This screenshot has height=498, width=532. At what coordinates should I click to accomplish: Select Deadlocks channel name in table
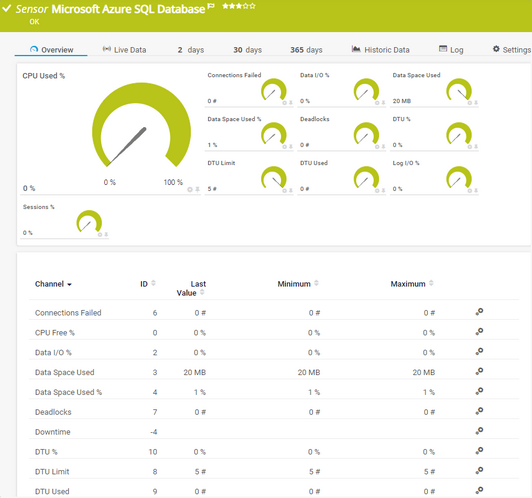[53, 412]
